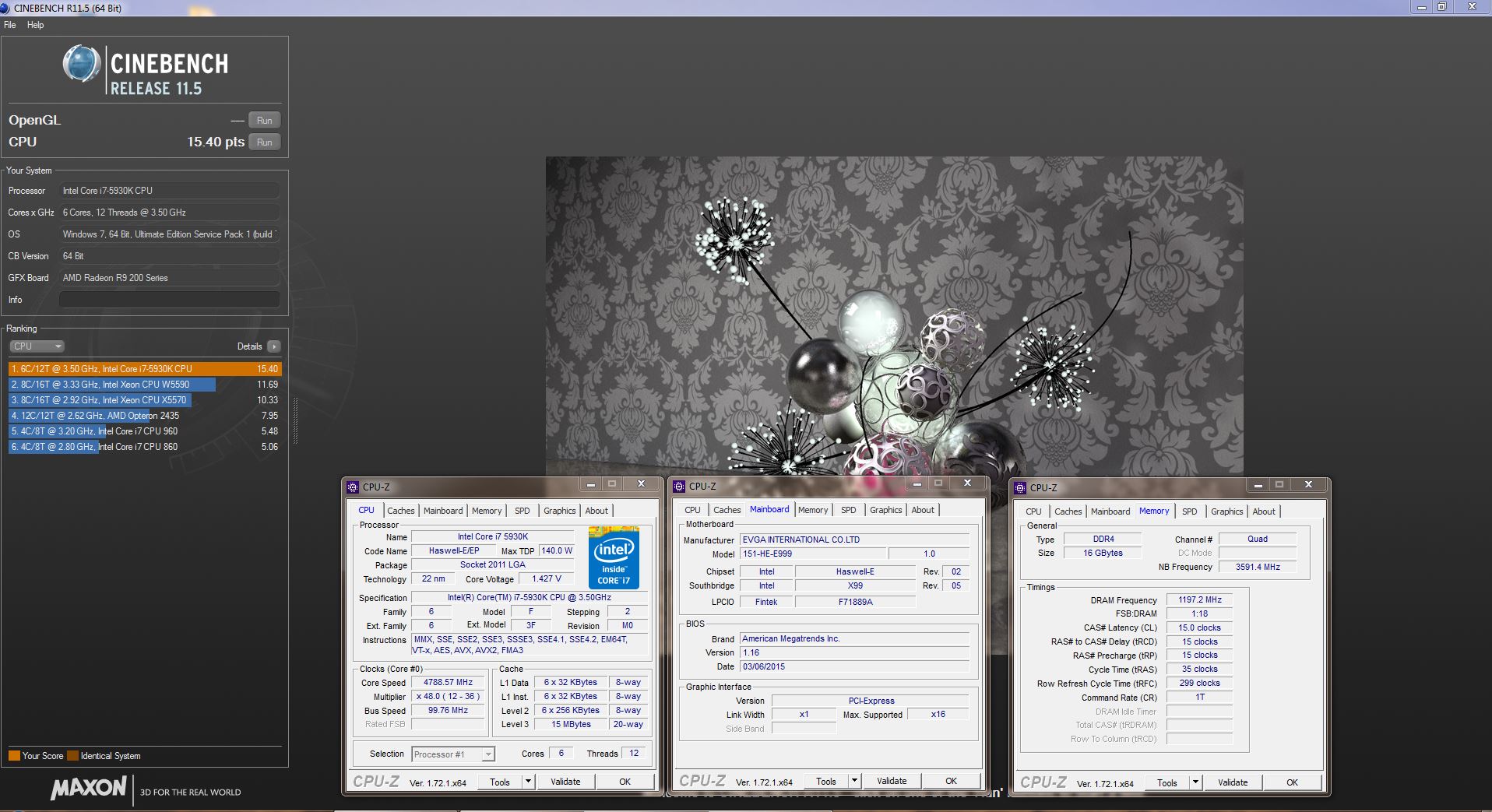Viewport: 1492px width, 812px height.
Task: Click the CPU-Z icon in the Mainboard window title bar
Action: click(679, 487)
